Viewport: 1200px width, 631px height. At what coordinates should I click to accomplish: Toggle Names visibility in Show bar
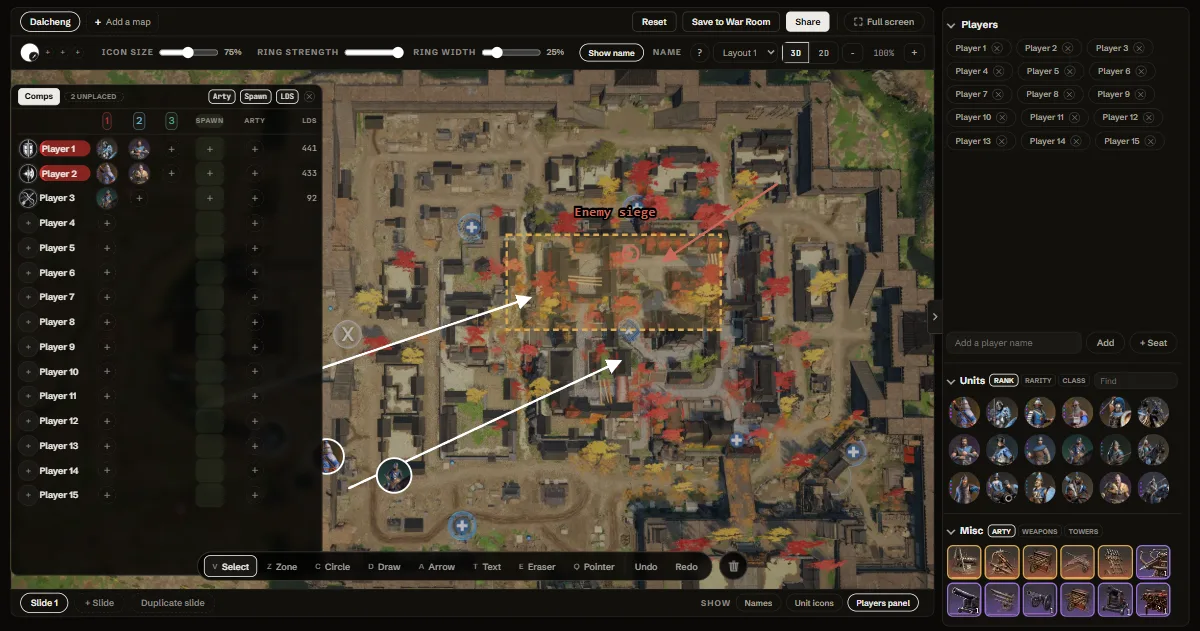coord(758,603)
